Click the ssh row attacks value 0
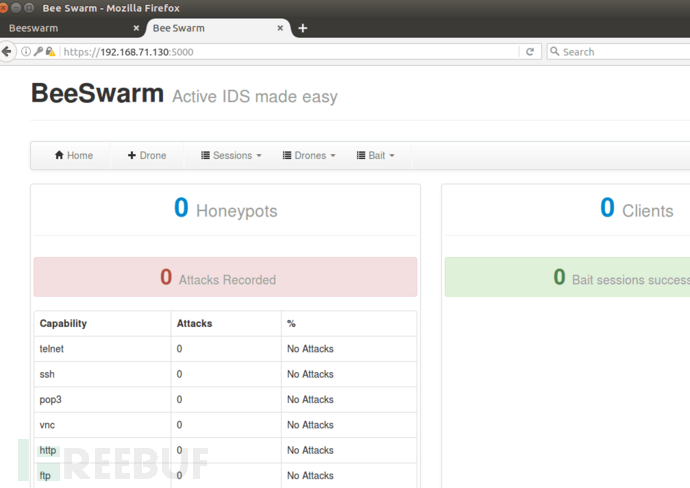The height and width of the screenshot is (488, 690). point(180,374)
